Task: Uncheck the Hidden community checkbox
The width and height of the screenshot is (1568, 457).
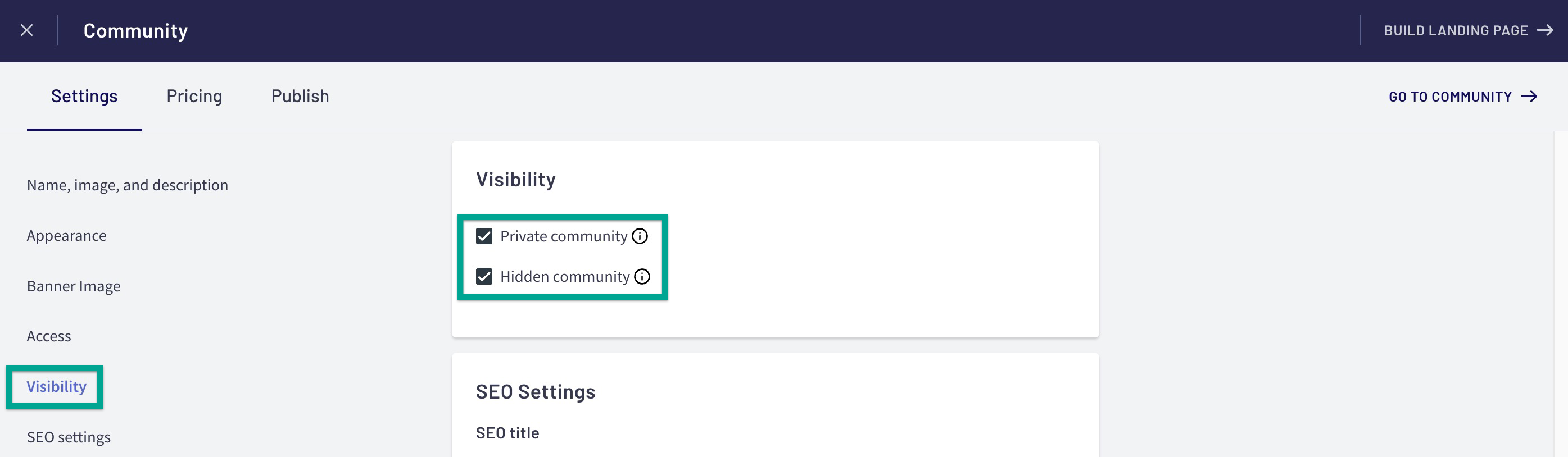Action: click(484, 277)
